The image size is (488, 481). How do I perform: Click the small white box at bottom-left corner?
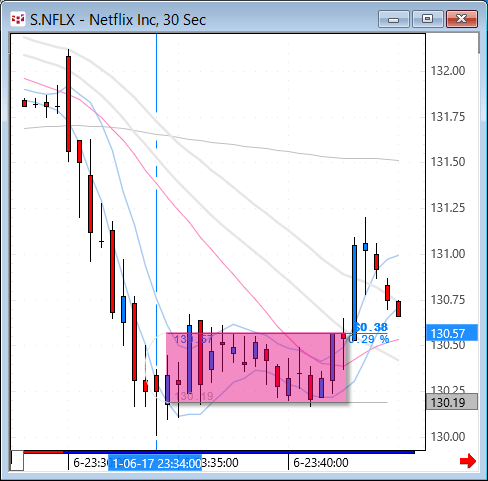[17, 461]
